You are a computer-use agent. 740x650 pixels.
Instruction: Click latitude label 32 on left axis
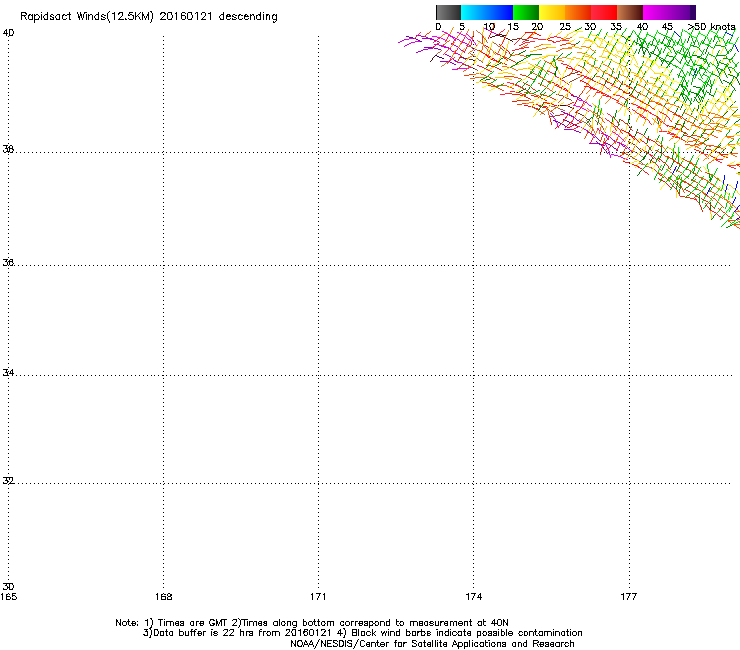point(8,481)
